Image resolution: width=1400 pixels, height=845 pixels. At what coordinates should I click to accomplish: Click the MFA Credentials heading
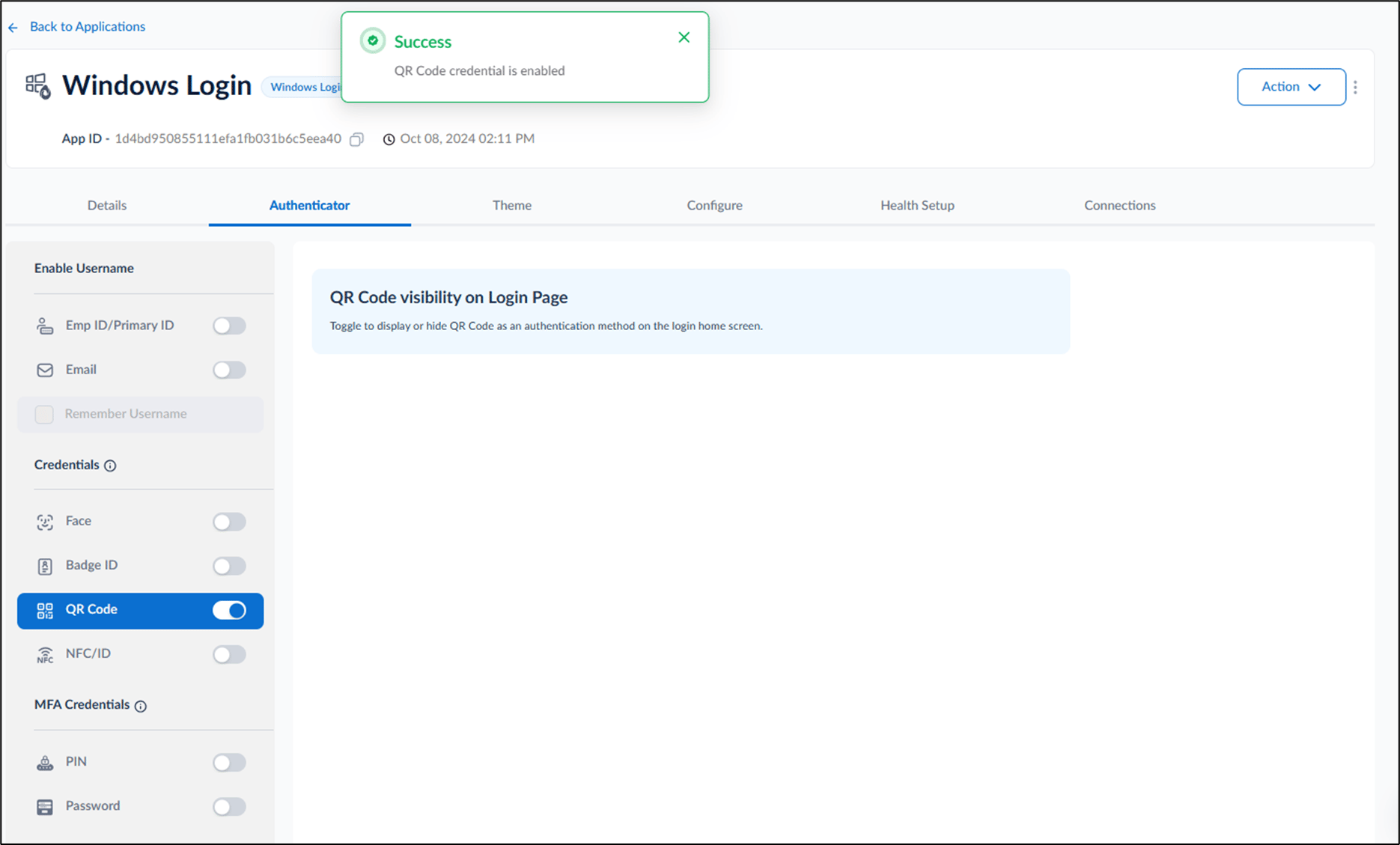click(x=82, y=705)
